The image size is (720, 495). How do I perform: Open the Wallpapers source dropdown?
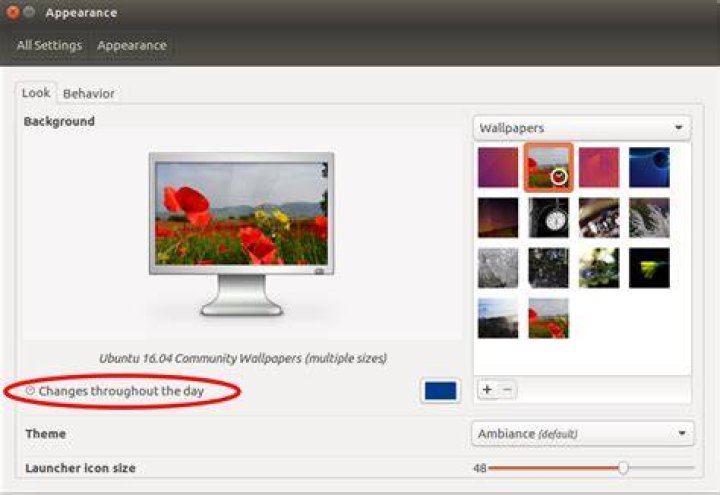pyautogui.click(x=582, y=128)
